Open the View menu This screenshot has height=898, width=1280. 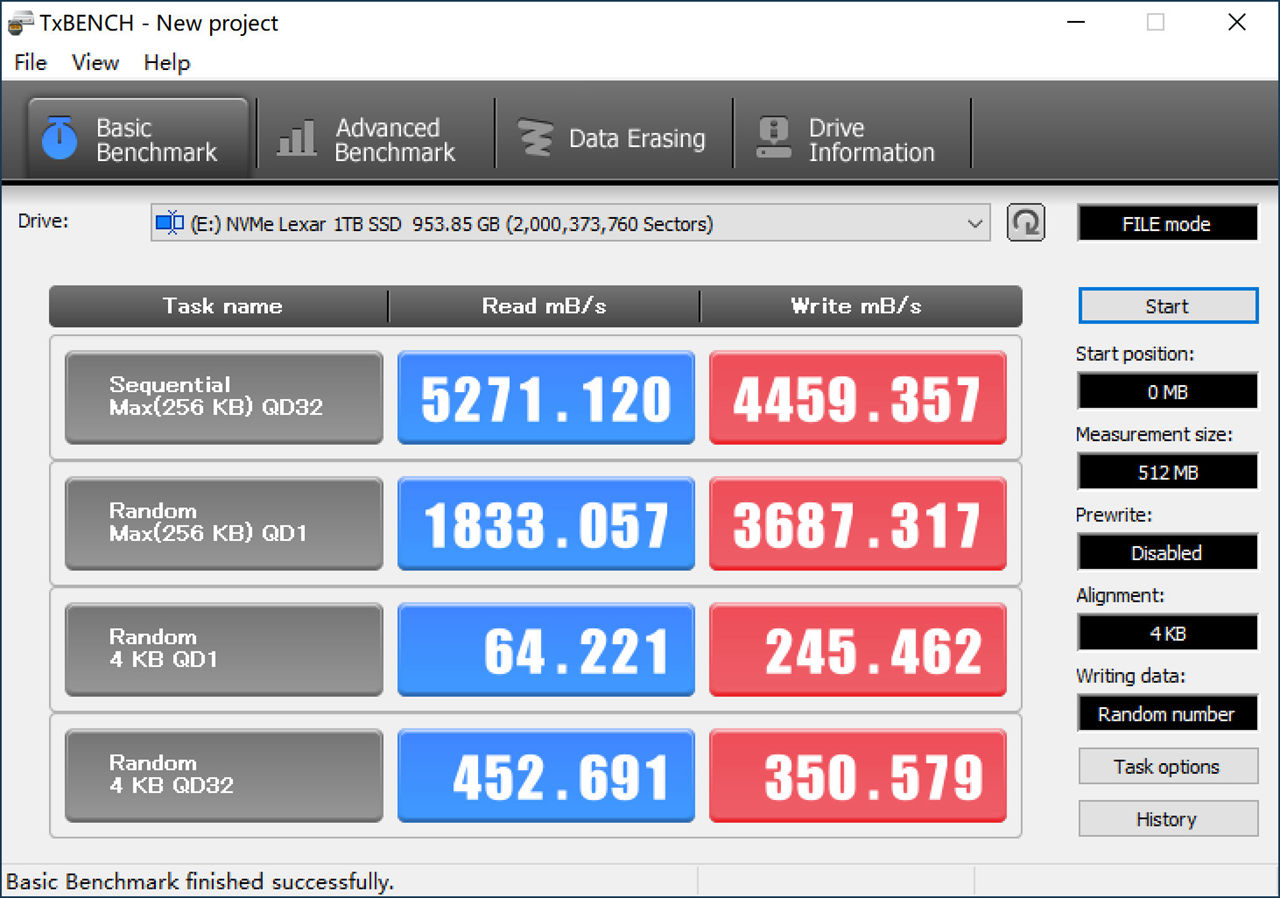click(94, 62)
